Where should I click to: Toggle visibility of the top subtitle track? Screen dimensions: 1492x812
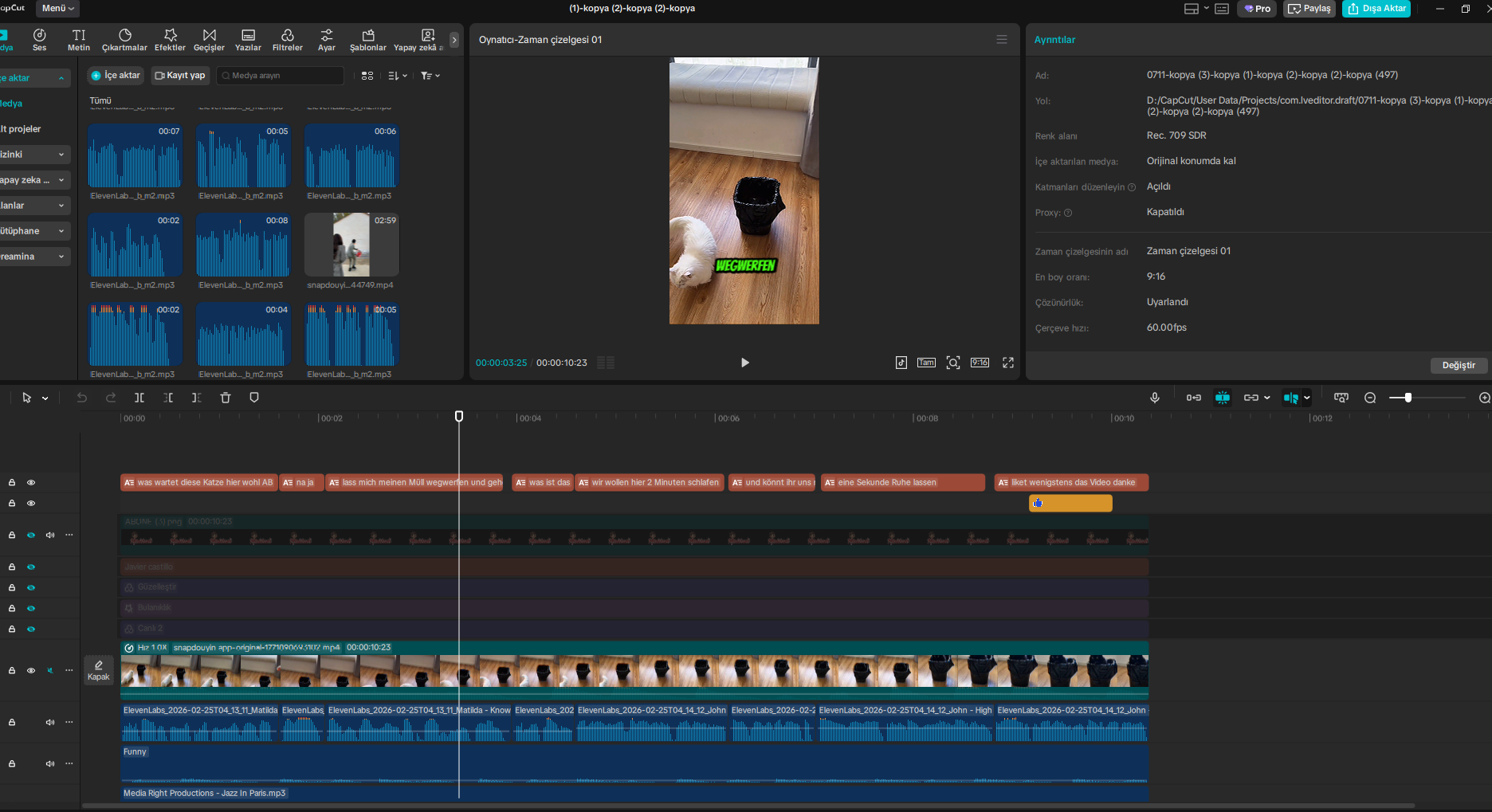tap(31, 483)
